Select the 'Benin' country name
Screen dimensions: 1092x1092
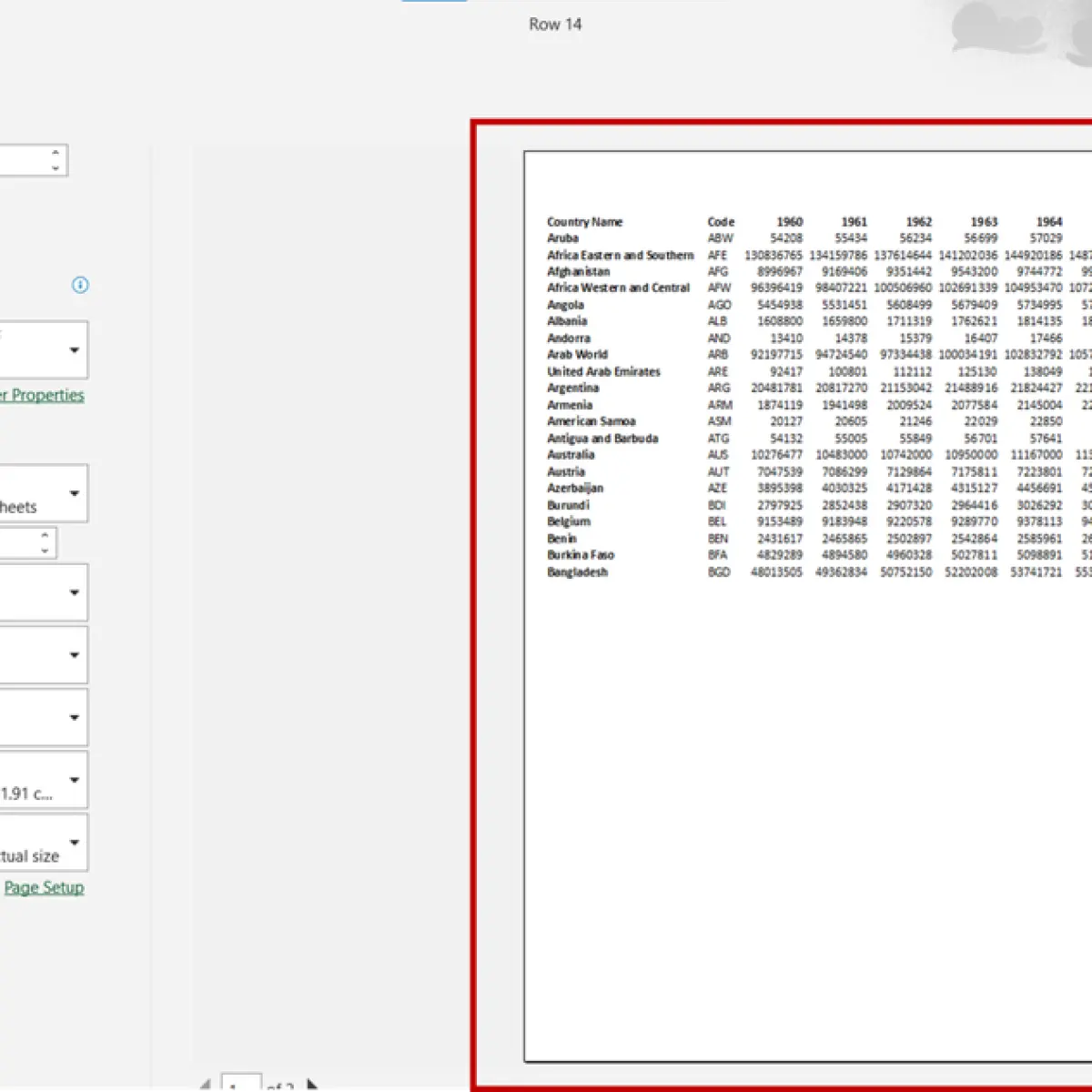point(561,539)
